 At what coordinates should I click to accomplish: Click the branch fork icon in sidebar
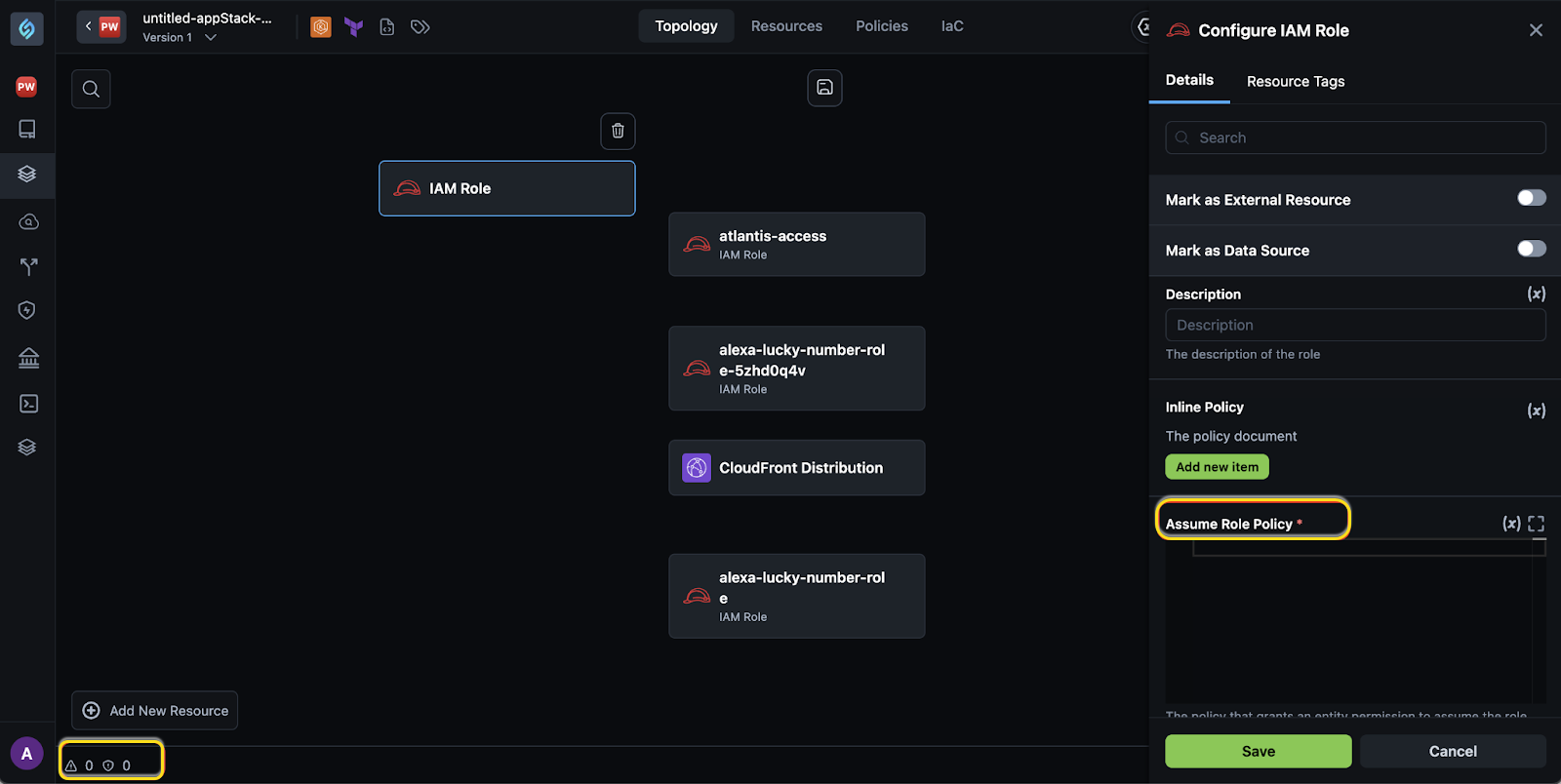[28, 266]
